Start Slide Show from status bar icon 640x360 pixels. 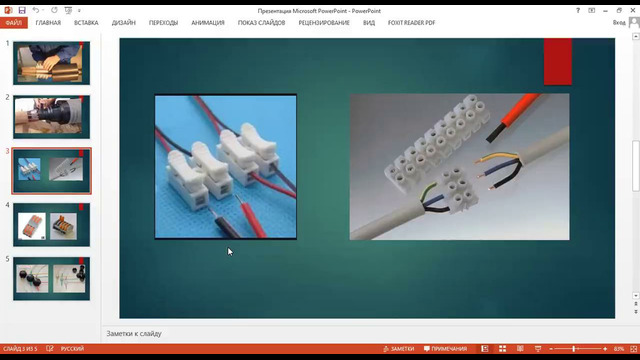coord(538,349)
